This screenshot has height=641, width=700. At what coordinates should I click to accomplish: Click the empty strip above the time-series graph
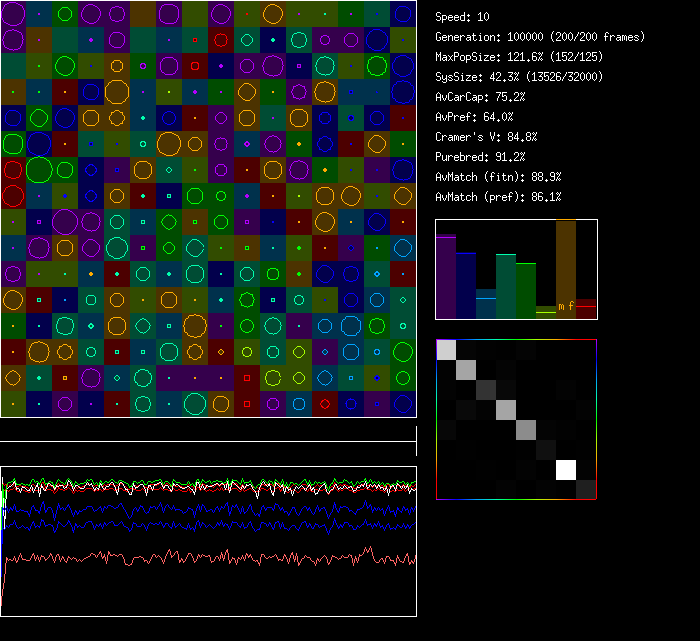point(208,431)
